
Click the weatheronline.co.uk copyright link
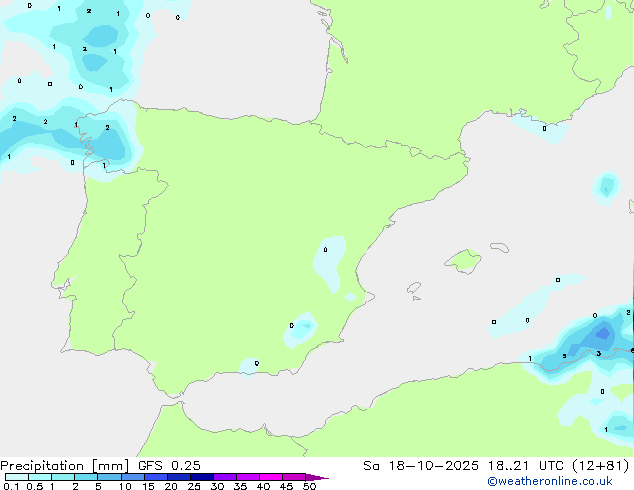click(x=550, y=481)
